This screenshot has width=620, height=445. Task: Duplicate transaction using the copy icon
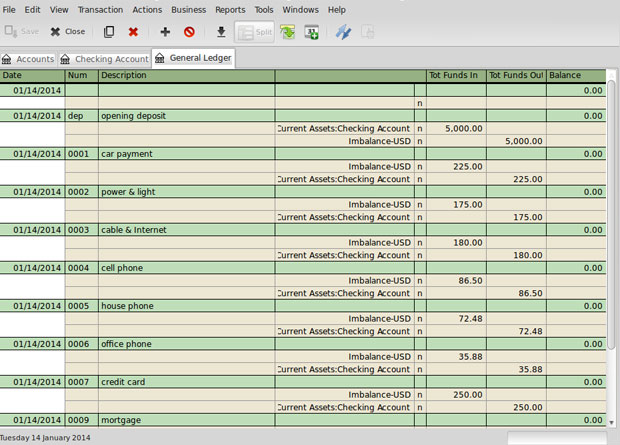coord(109,32)
